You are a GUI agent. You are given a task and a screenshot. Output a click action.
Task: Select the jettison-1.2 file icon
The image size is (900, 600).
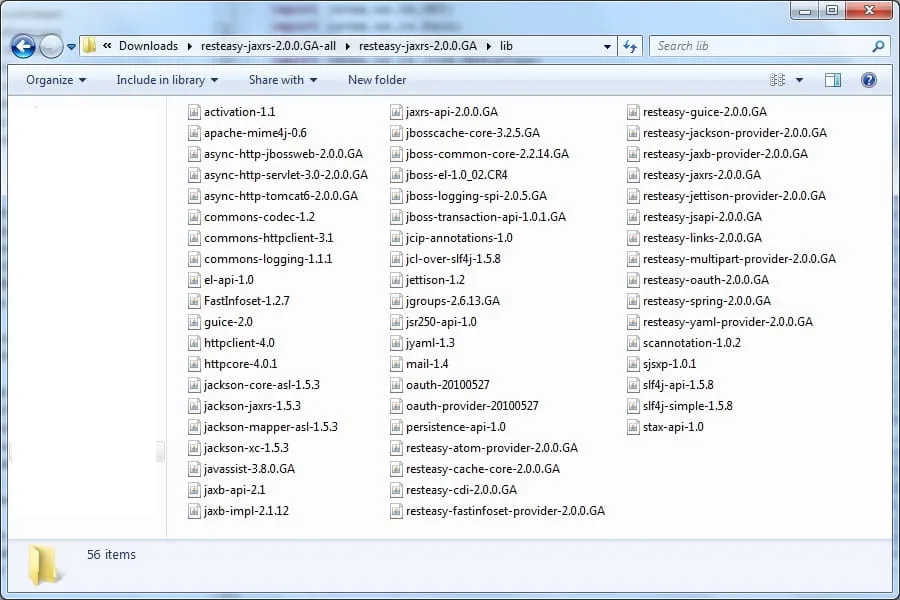pyautogui.click(x=396, y=280)
